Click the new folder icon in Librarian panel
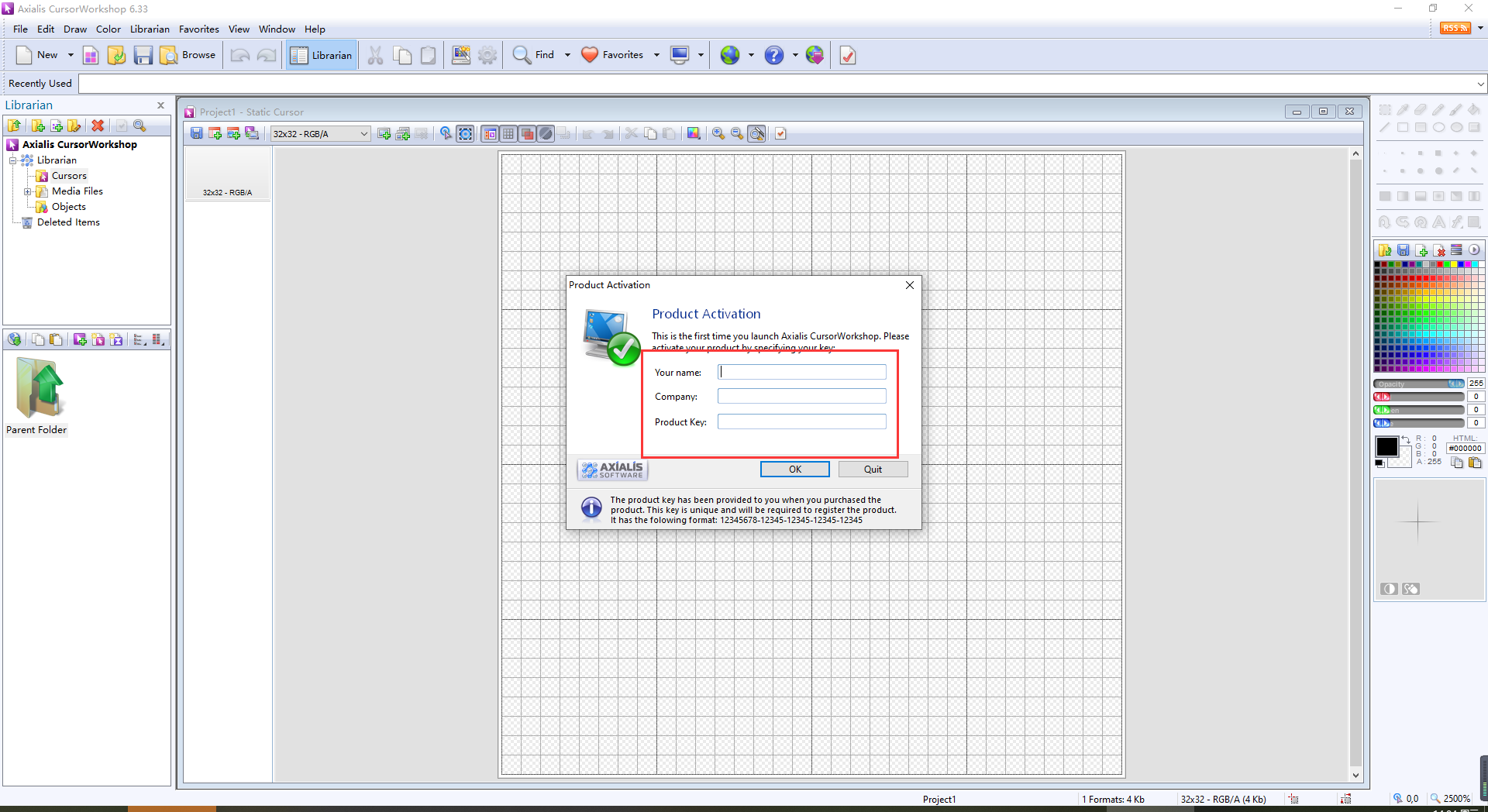Viewport: 1488px width, 812px height. point(38,126)
